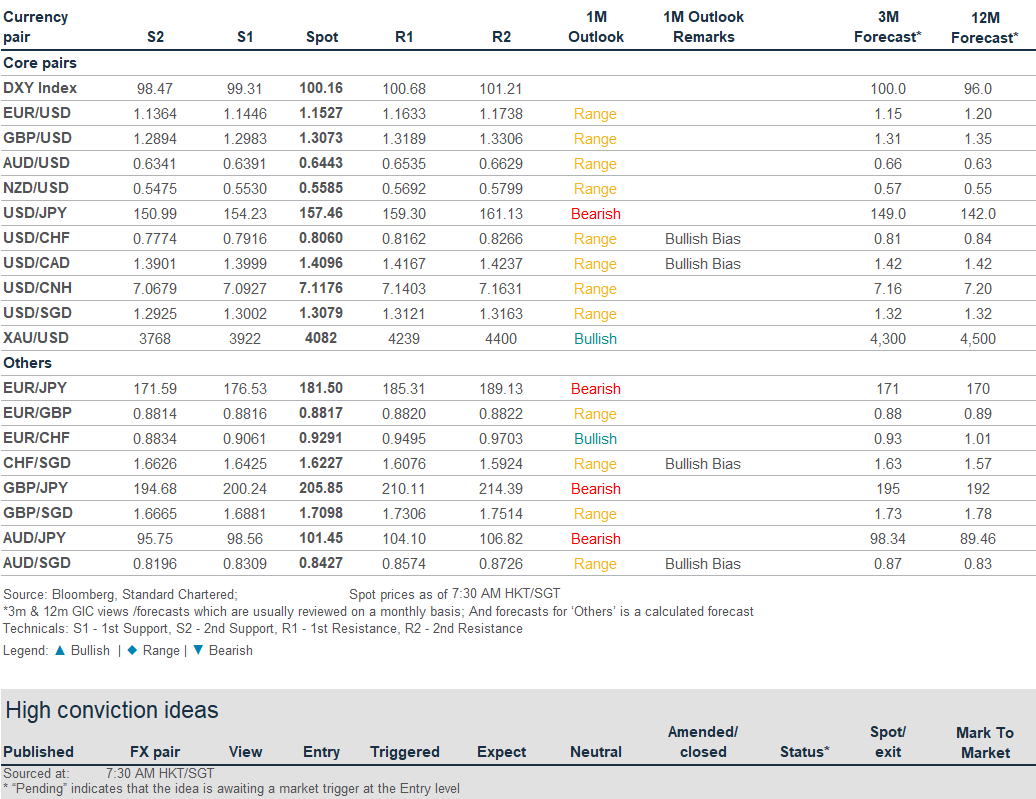Click the Range diamond legend icon
The image size is (1036, 799).
click(x=131, y=650)
